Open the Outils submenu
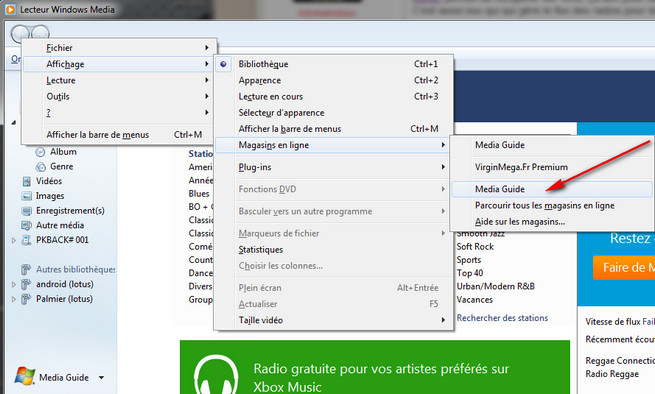Viewport: 655px width, 394px height. click(119, 97)
